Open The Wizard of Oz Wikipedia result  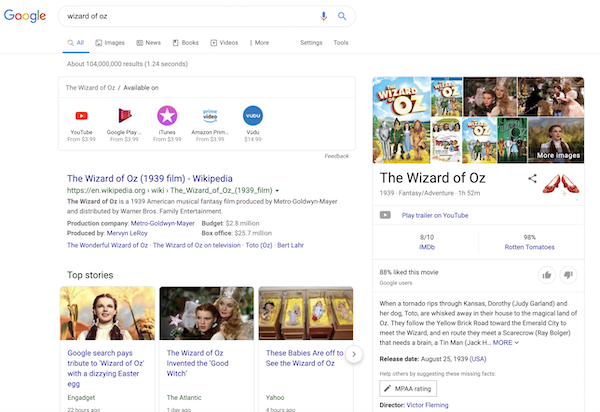[x=150, y=179]
